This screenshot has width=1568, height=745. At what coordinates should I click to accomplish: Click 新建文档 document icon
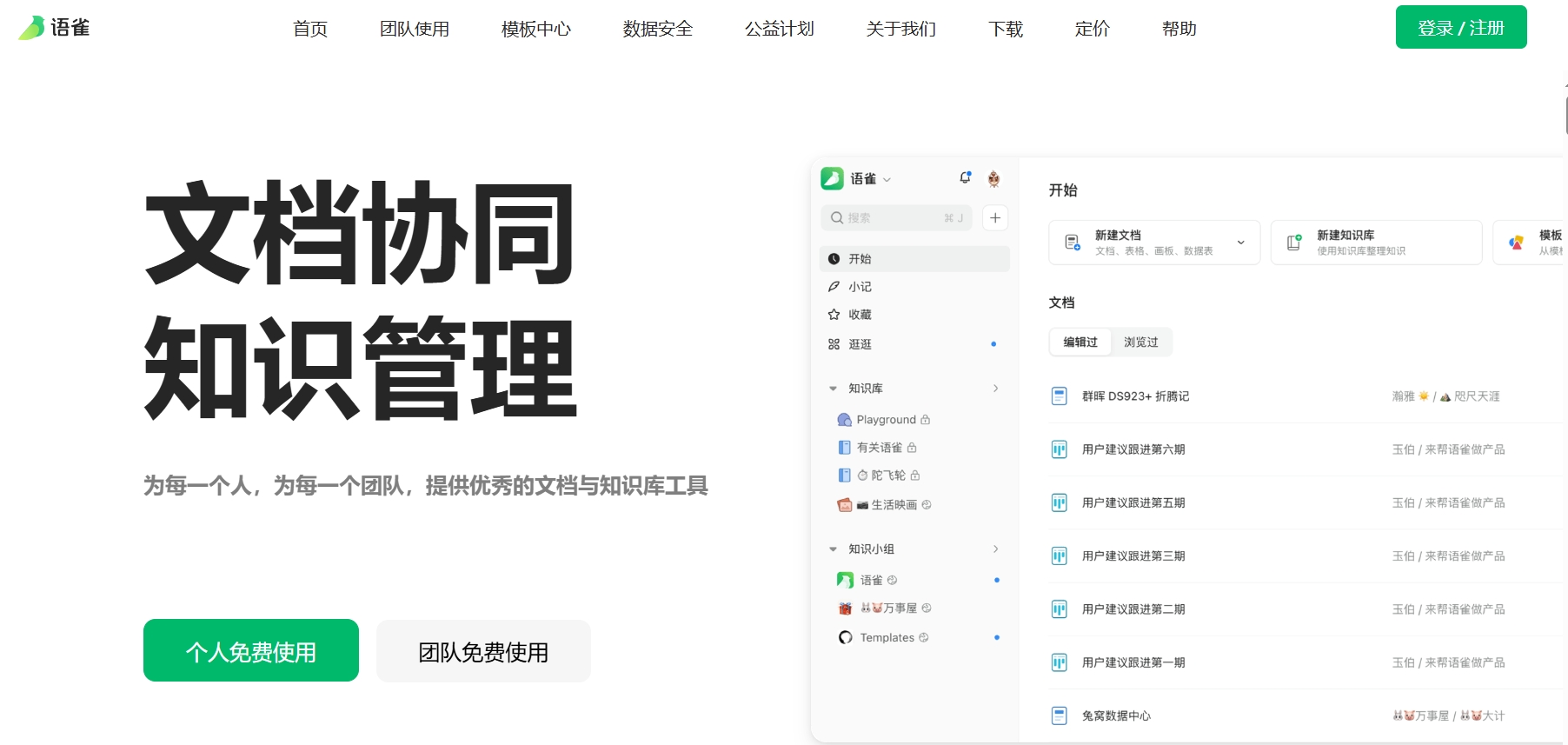point(1073,243)
